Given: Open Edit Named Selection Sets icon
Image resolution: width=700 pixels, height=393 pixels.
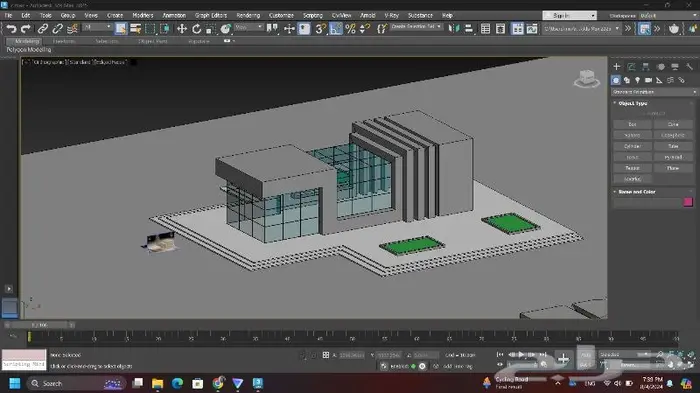Looking at the screenshot, I should 381,29.
